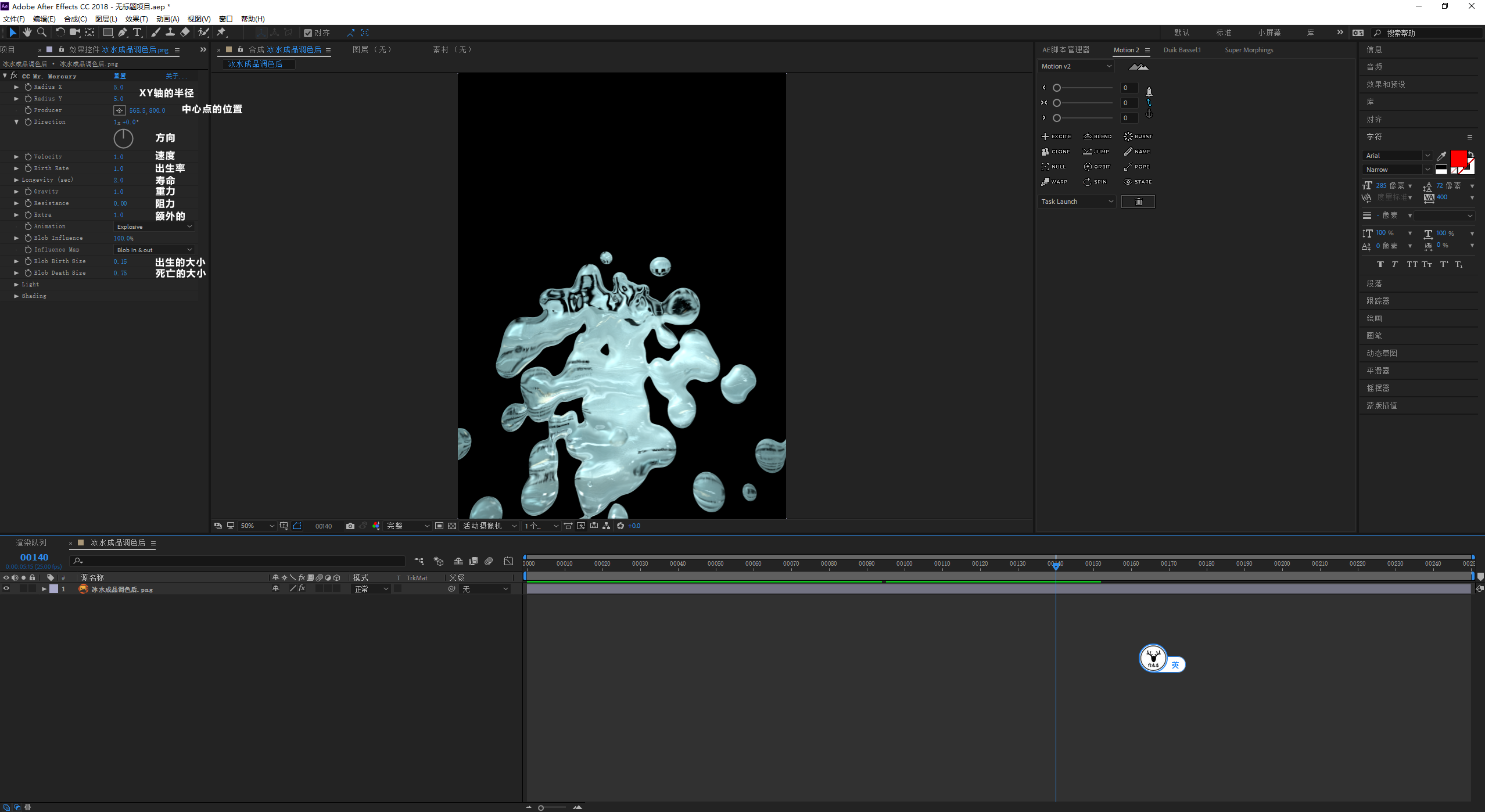Click the 动画(A) menu item
The height and width of the screenshot is (812, 1485).
(x=165, y=18)
